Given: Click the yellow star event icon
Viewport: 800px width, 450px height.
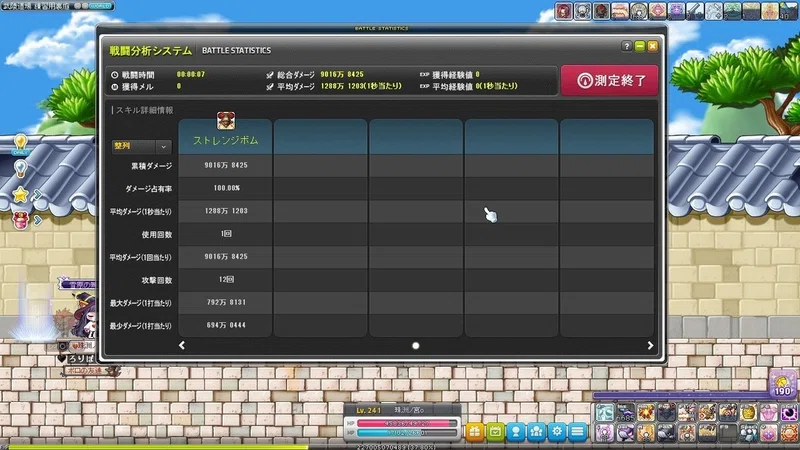Looking at the screenshot, I should pyautogui.click(x=20, y=194).
